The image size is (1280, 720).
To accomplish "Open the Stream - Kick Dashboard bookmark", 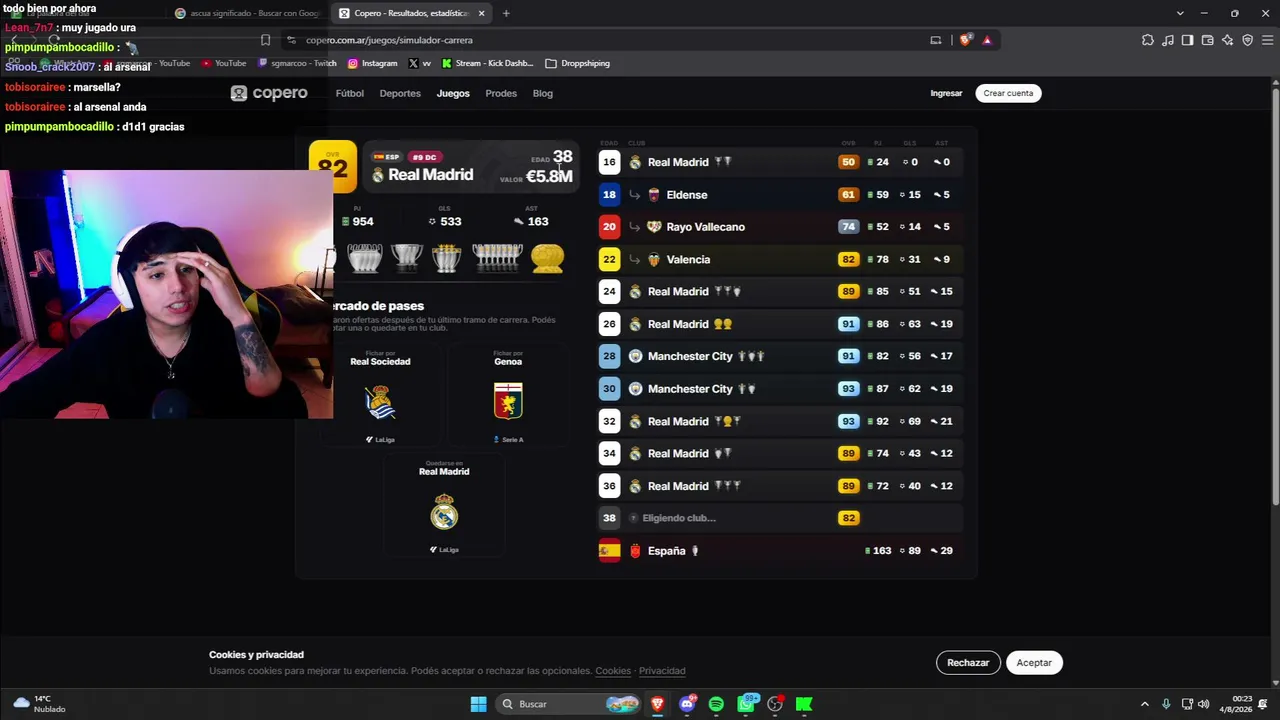I will pos(487,63).
